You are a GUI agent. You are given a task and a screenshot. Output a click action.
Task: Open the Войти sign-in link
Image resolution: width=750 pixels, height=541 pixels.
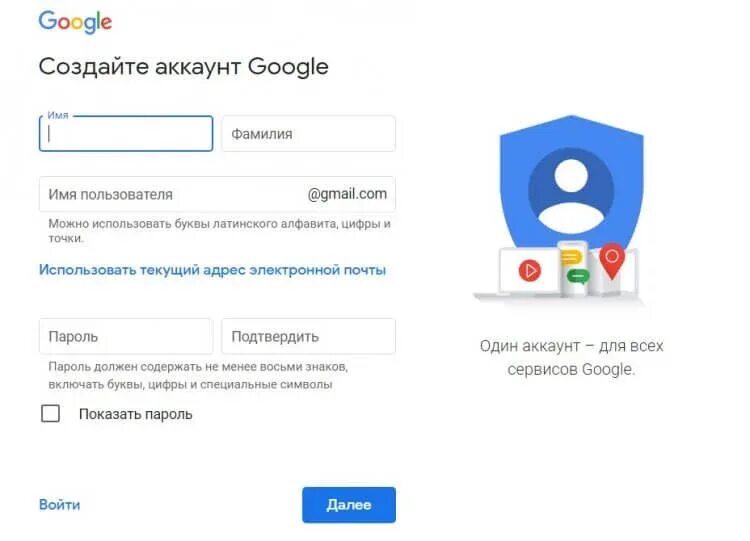60,505
